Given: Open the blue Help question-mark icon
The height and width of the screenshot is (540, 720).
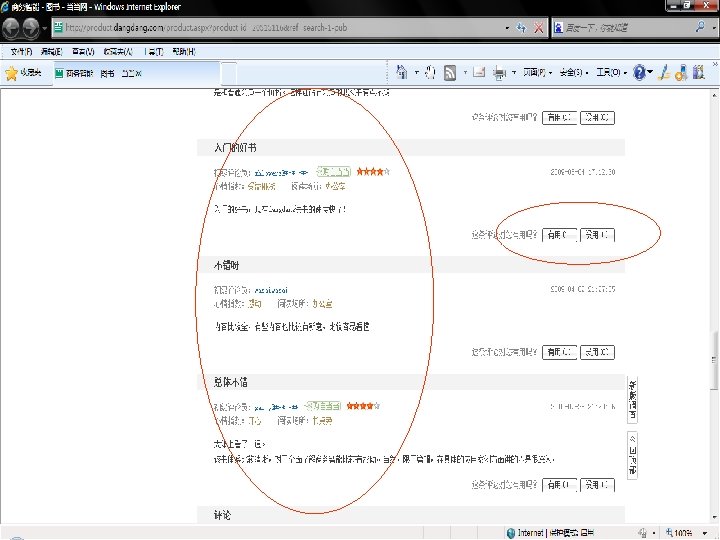Looking at the screenshot, I should pos(640,72).
